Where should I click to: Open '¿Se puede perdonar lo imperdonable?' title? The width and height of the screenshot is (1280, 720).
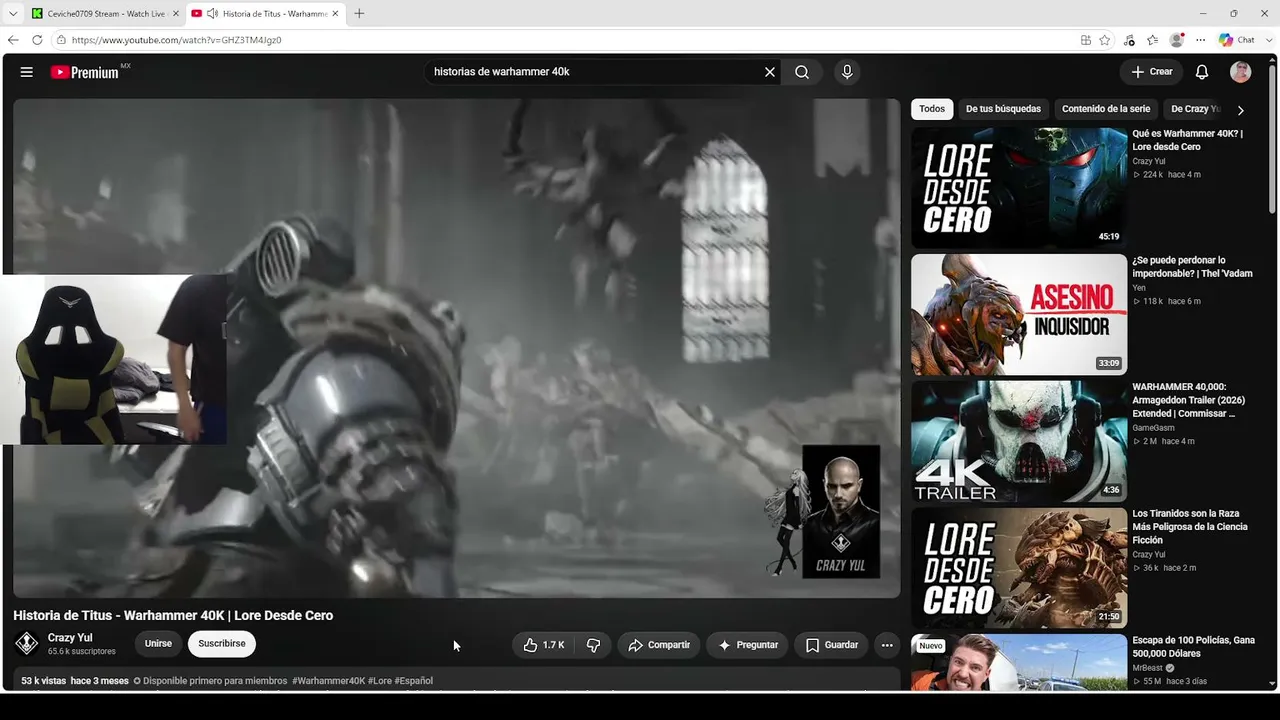coord(1192,267)
